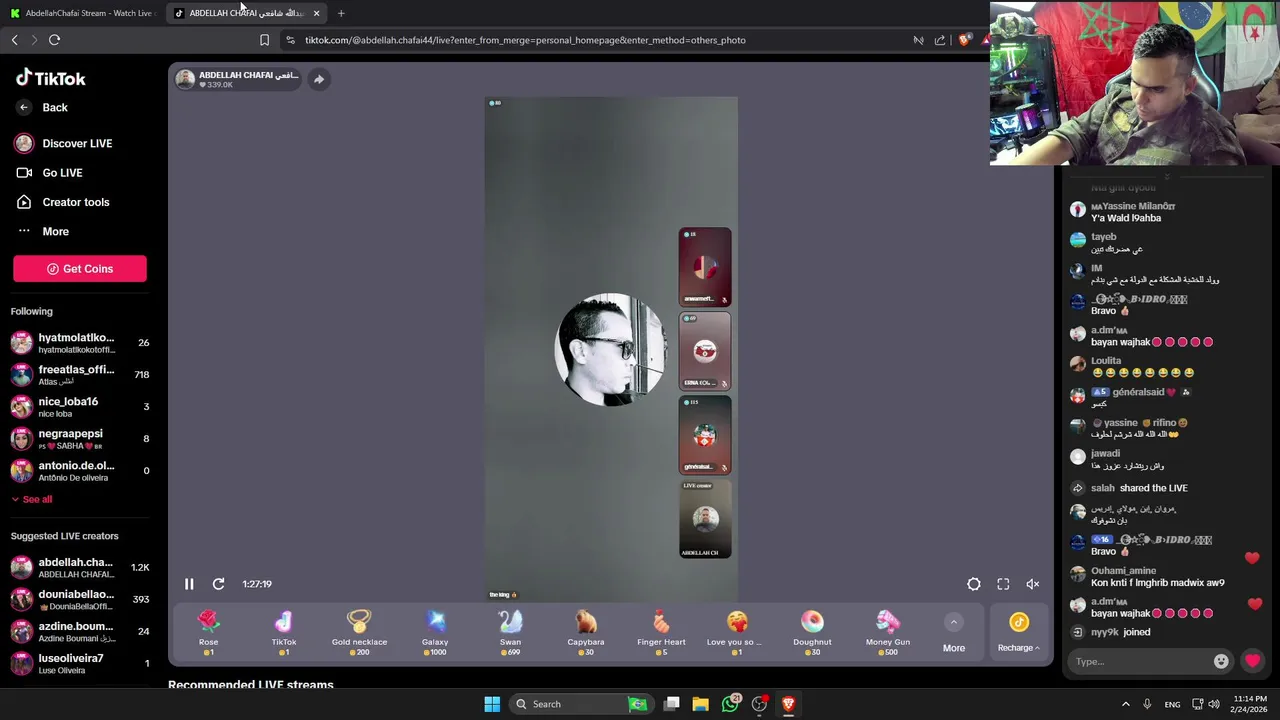The width and height of the screenshot is (1280, 720).
Task: Select the ERNA guest tile
Action: [705, 351]
